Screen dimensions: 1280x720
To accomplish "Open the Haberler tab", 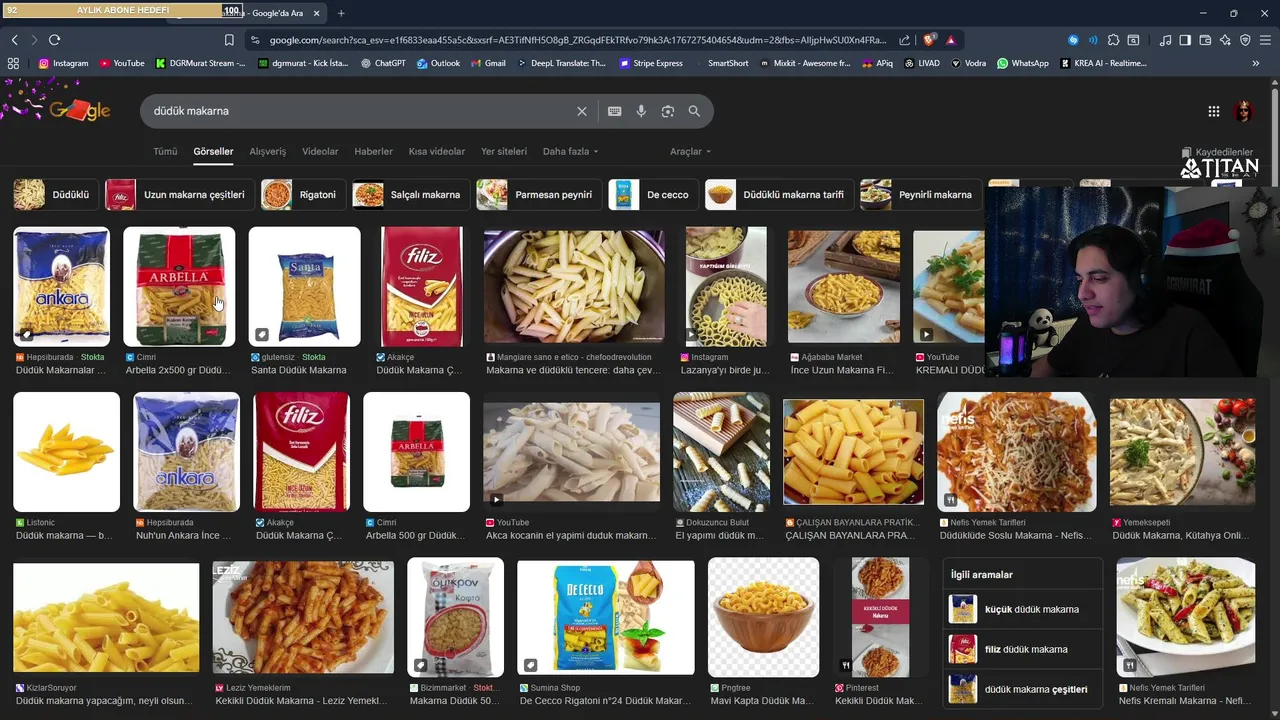I will 373,152.
